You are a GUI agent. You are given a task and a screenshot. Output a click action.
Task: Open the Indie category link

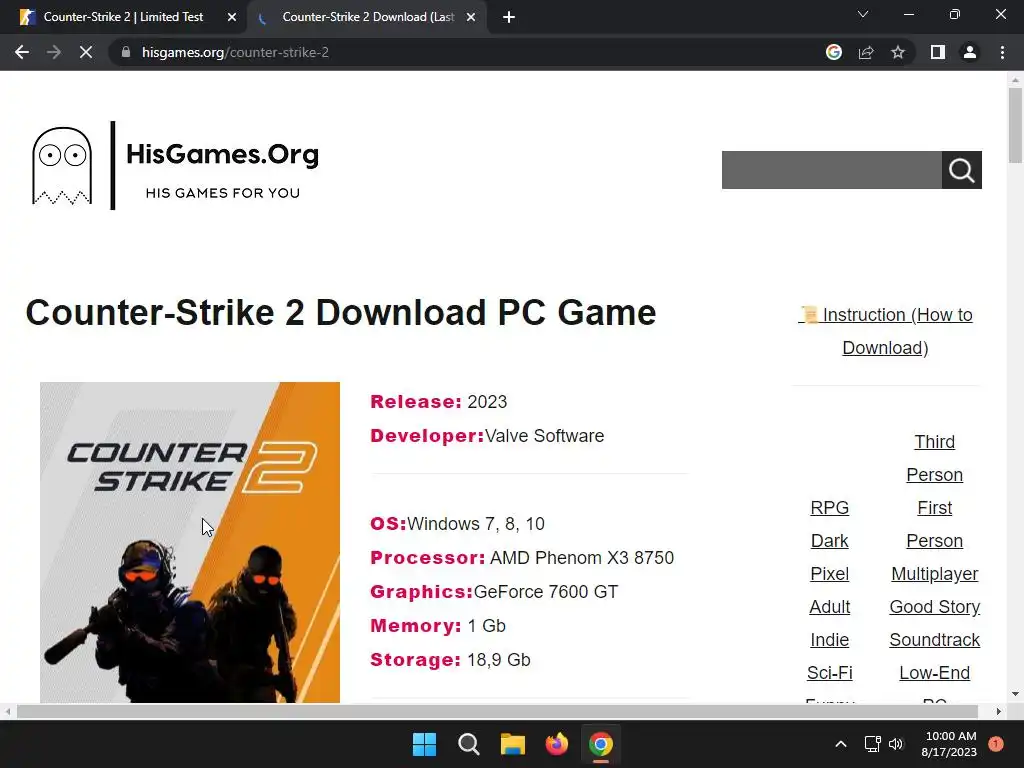829,640
